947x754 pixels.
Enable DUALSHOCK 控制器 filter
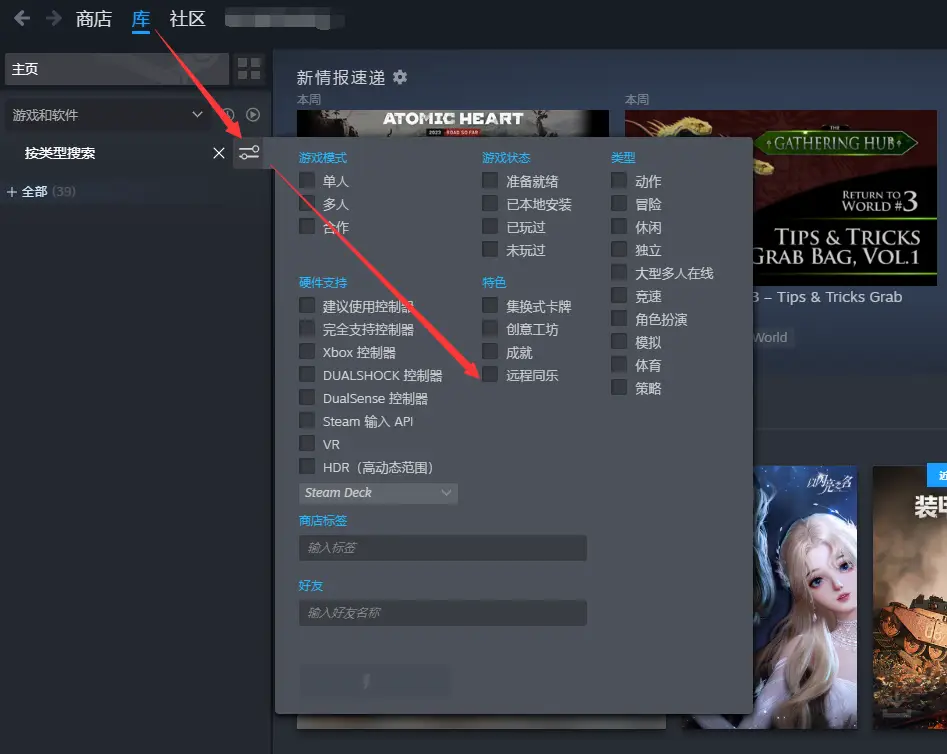coord(307,375)
